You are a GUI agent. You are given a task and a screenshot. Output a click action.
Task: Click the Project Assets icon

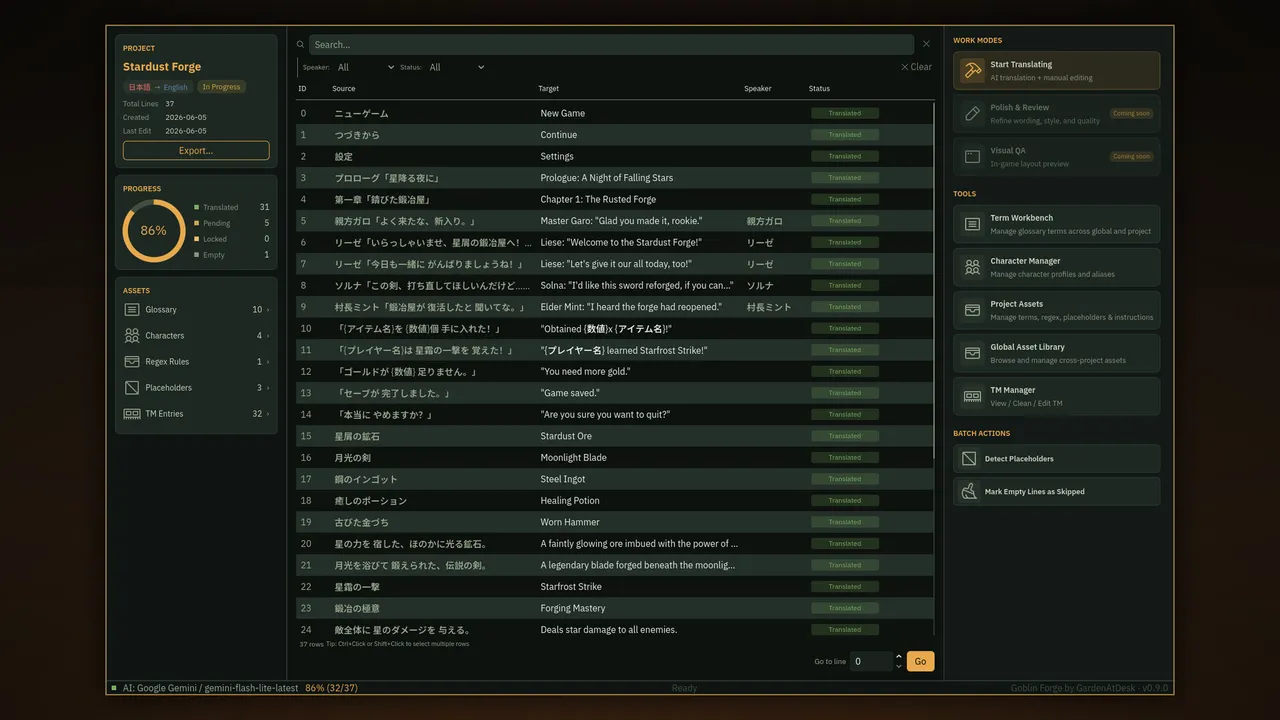972,310
